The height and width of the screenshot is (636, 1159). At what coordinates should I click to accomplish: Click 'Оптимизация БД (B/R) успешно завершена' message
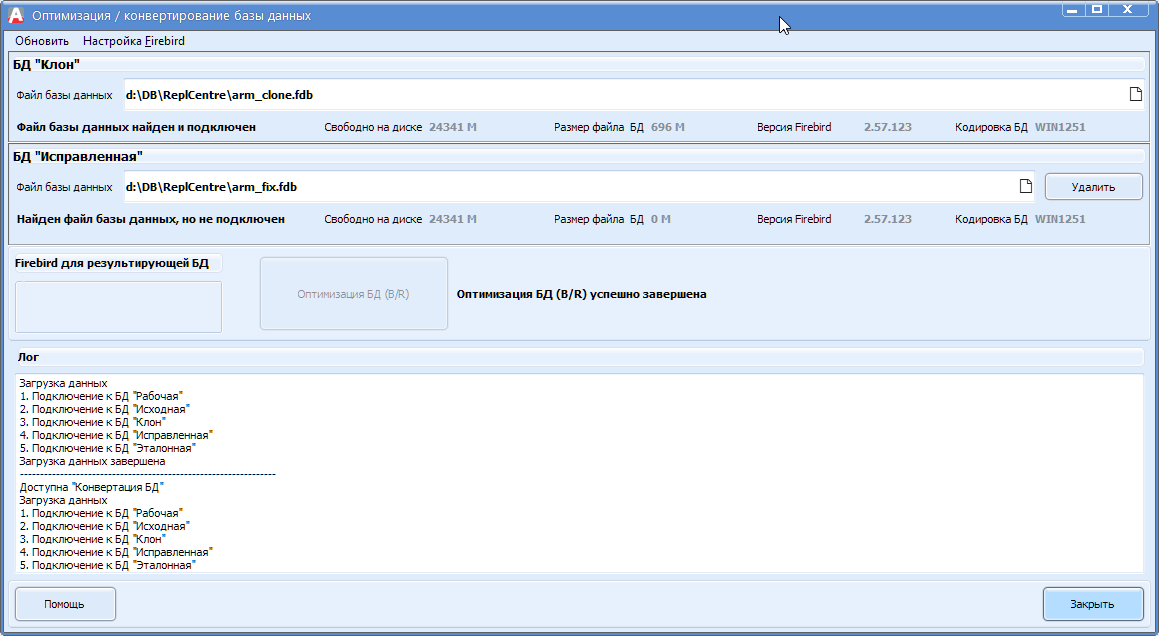(x=582, y=294)
